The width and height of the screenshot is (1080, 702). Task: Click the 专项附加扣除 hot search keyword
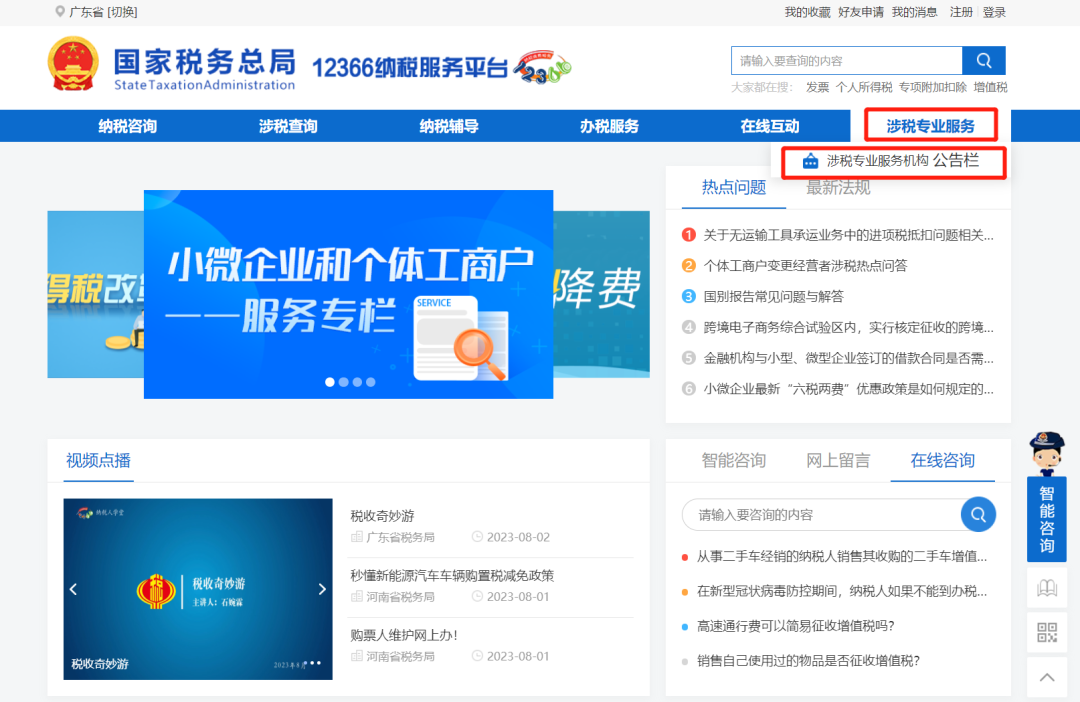[x=933, y=87]
